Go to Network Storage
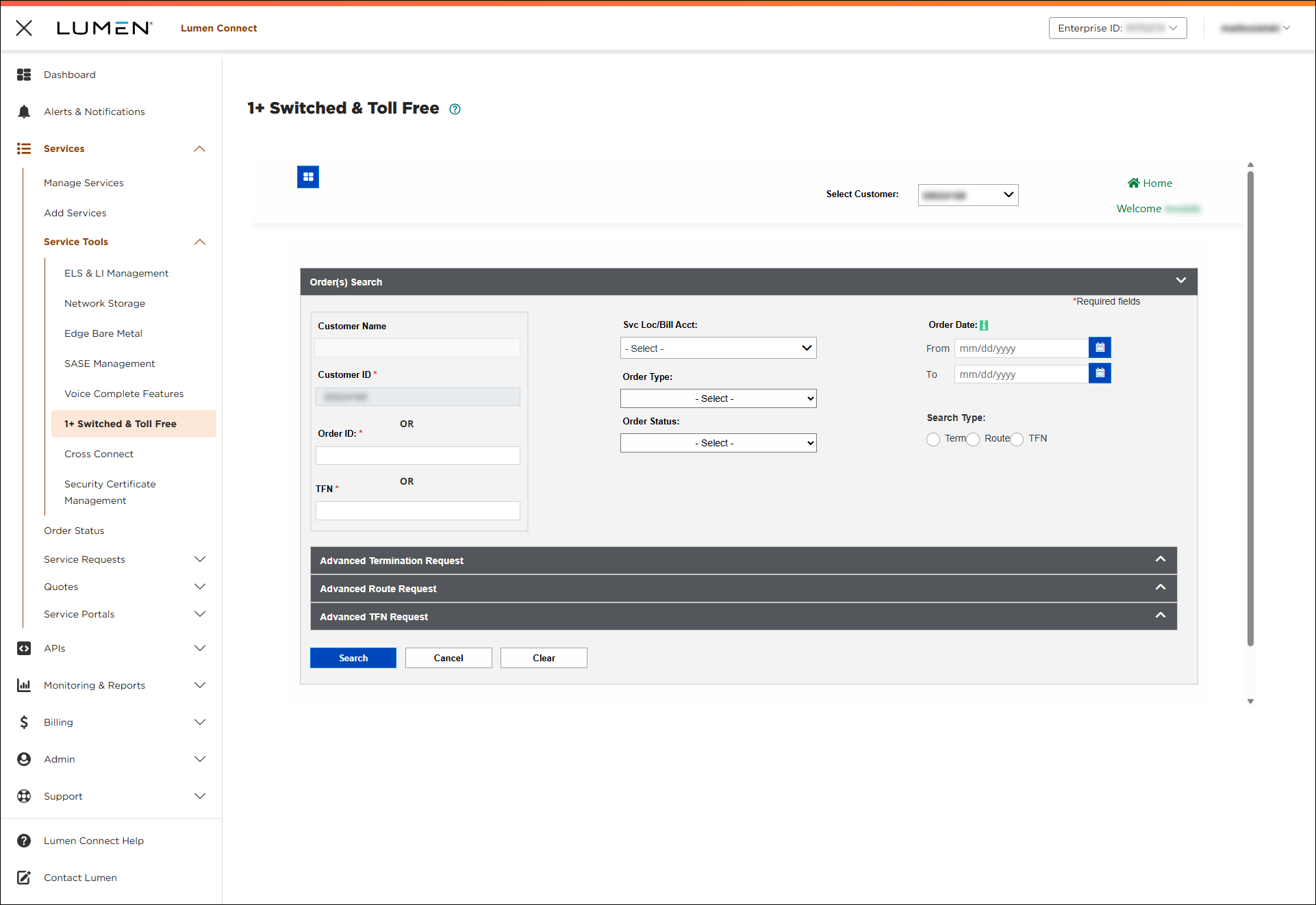This screenshot has height=905, width=1316. [x=105, y=303]
